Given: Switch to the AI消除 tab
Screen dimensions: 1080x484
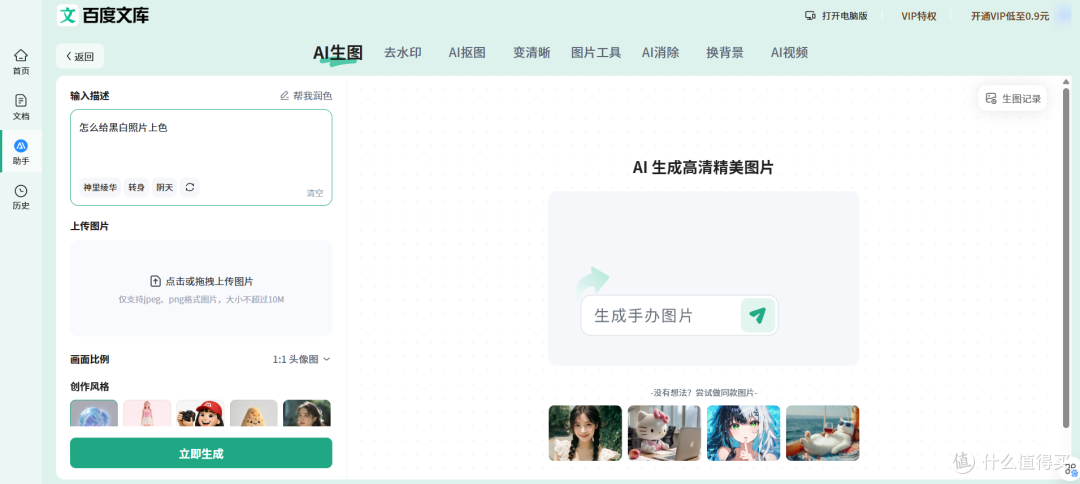Looking at the screenshot, I should pos(661,53).
